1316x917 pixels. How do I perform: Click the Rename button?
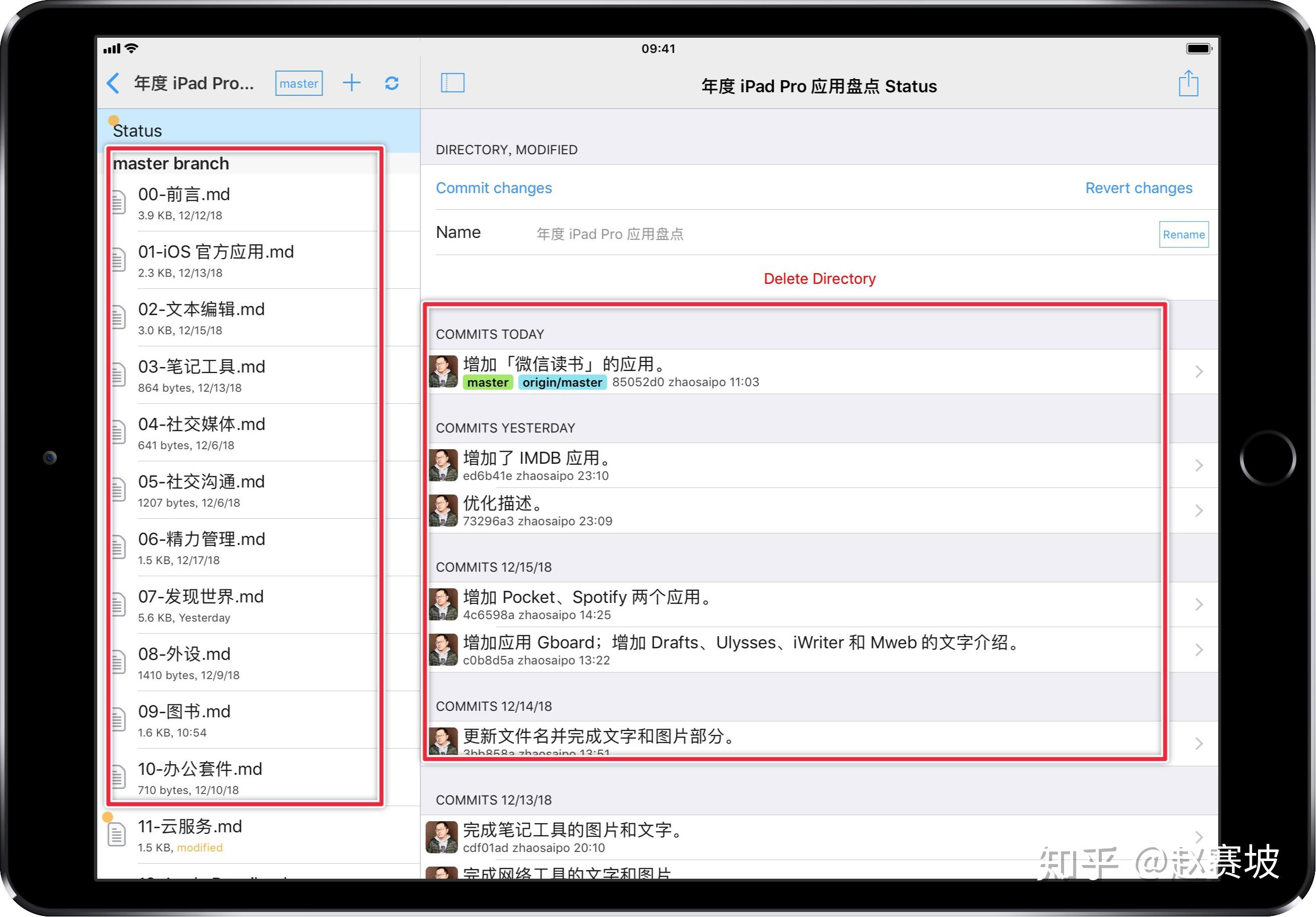[1183, 234]
